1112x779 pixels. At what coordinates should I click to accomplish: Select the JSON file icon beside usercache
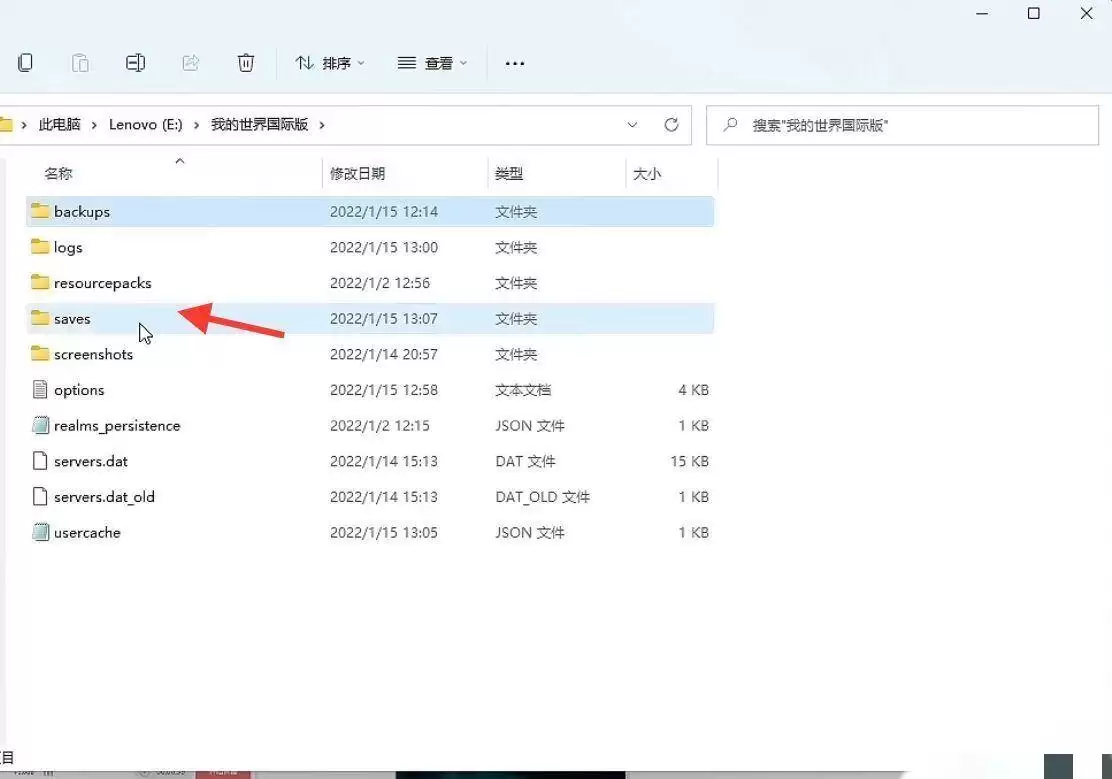point(40,532)
